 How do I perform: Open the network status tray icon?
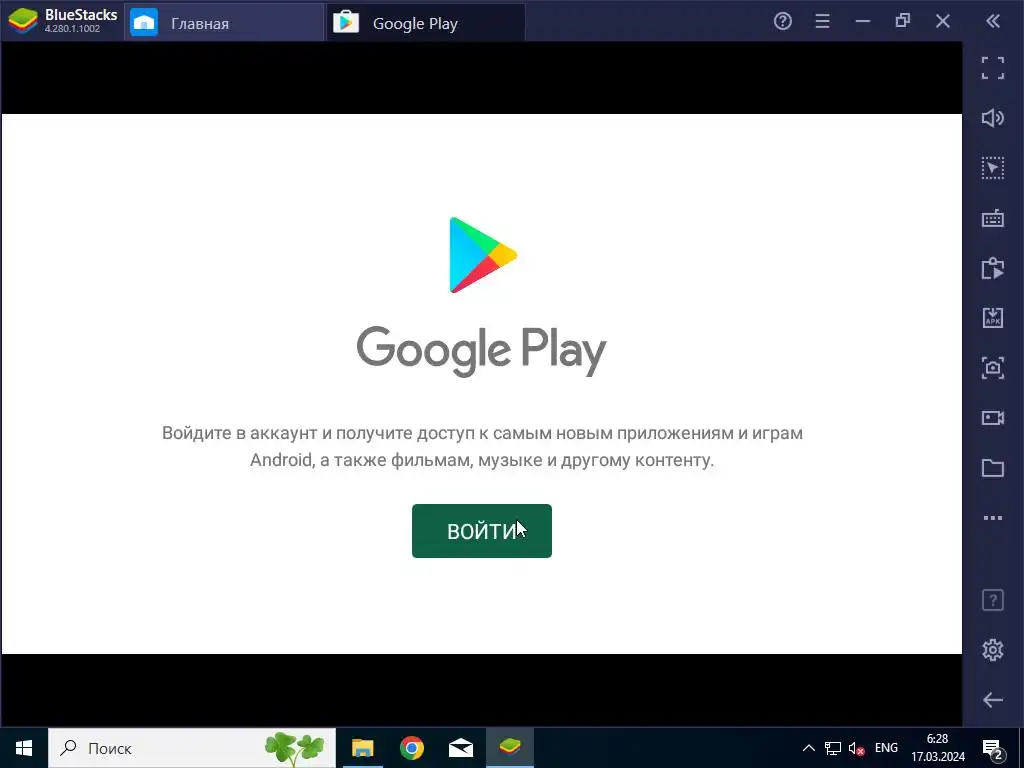(x=833, y=748)
